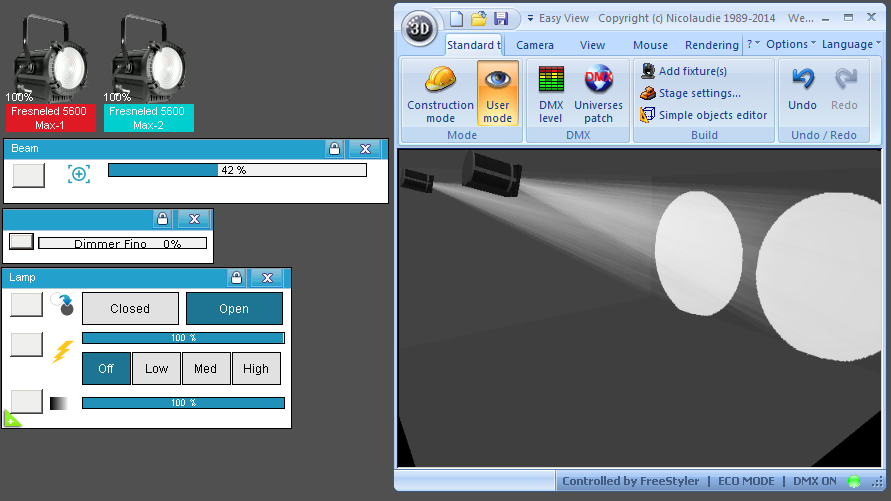Lock the Lamp panel
This screenshot has height=501, width=891.
236,278
